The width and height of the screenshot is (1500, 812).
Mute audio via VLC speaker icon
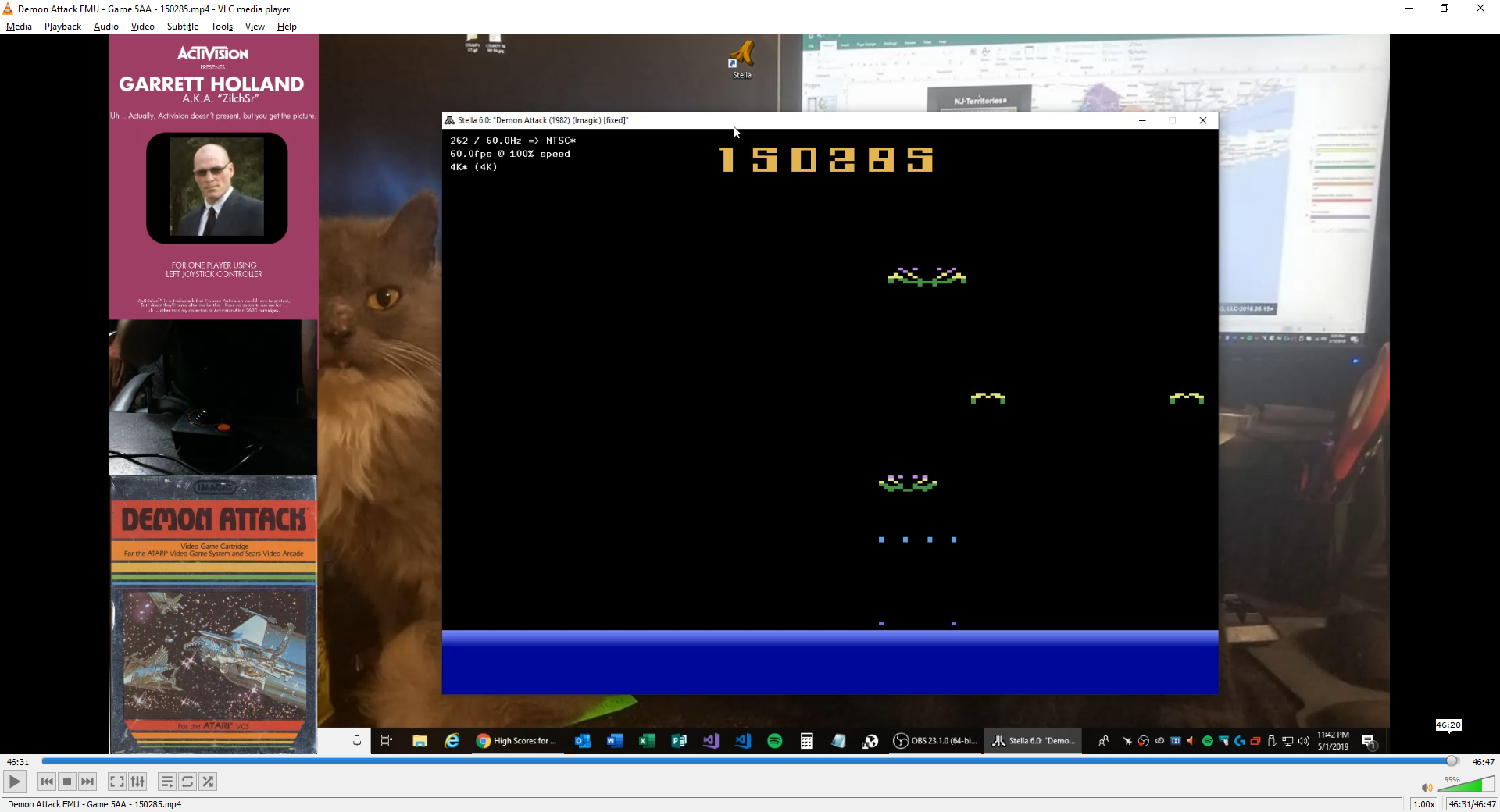[1427, 788]
